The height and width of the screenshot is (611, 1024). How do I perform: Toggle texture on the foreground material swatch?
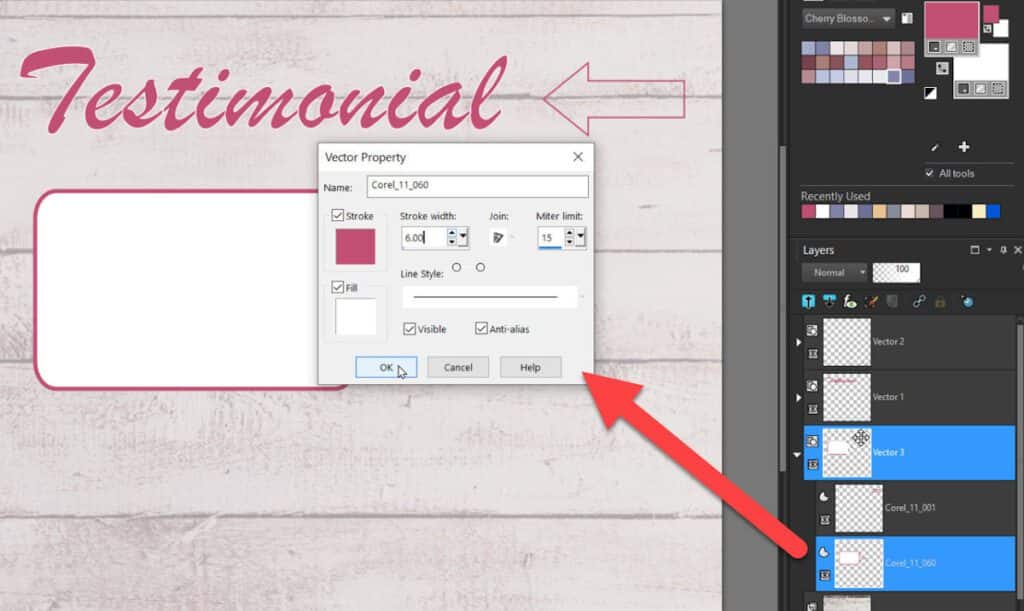[x=951, y=46]
